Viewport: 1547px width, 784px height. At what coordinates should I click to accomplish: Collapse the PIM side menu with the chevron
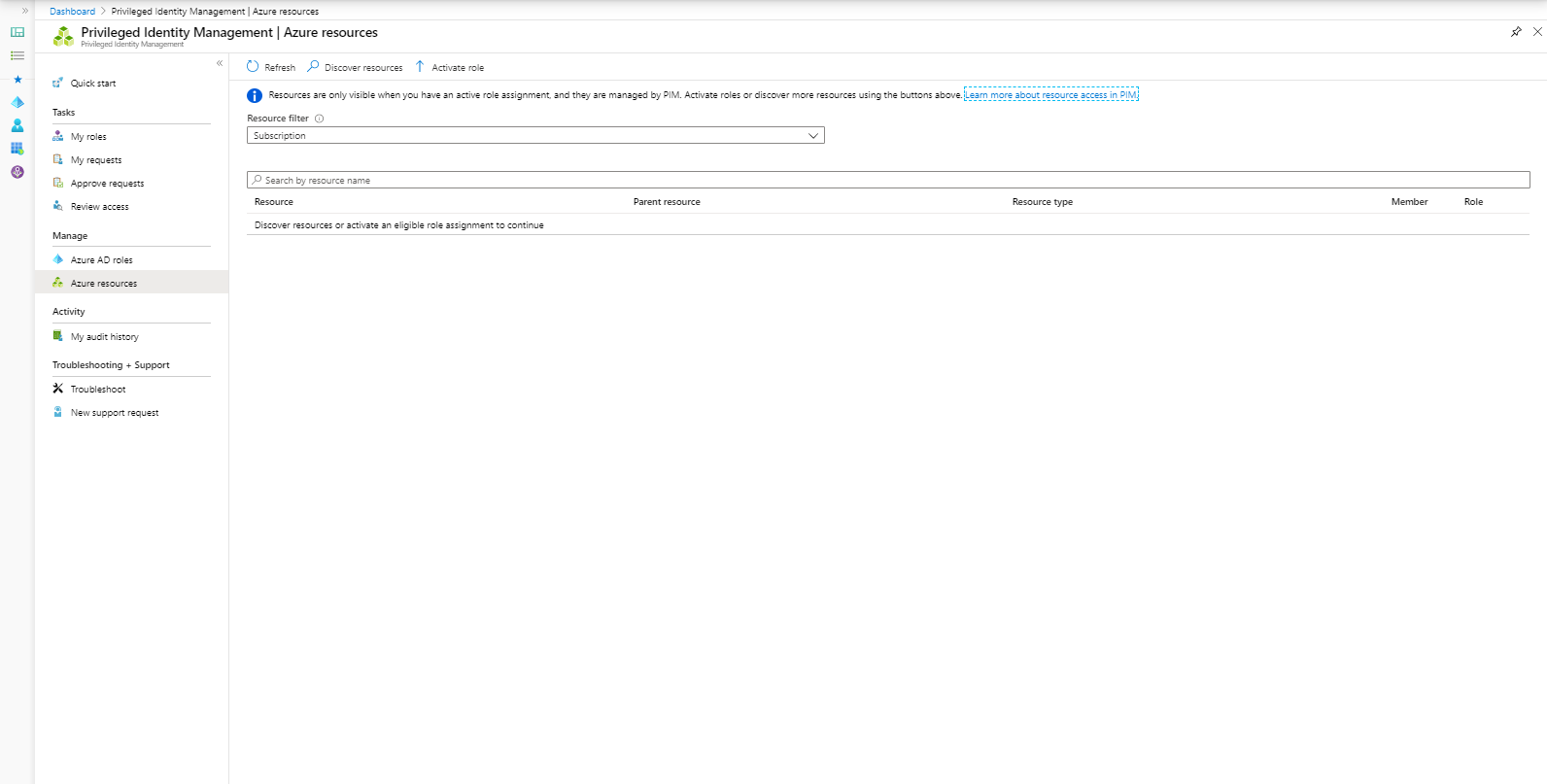coord(220,63)
